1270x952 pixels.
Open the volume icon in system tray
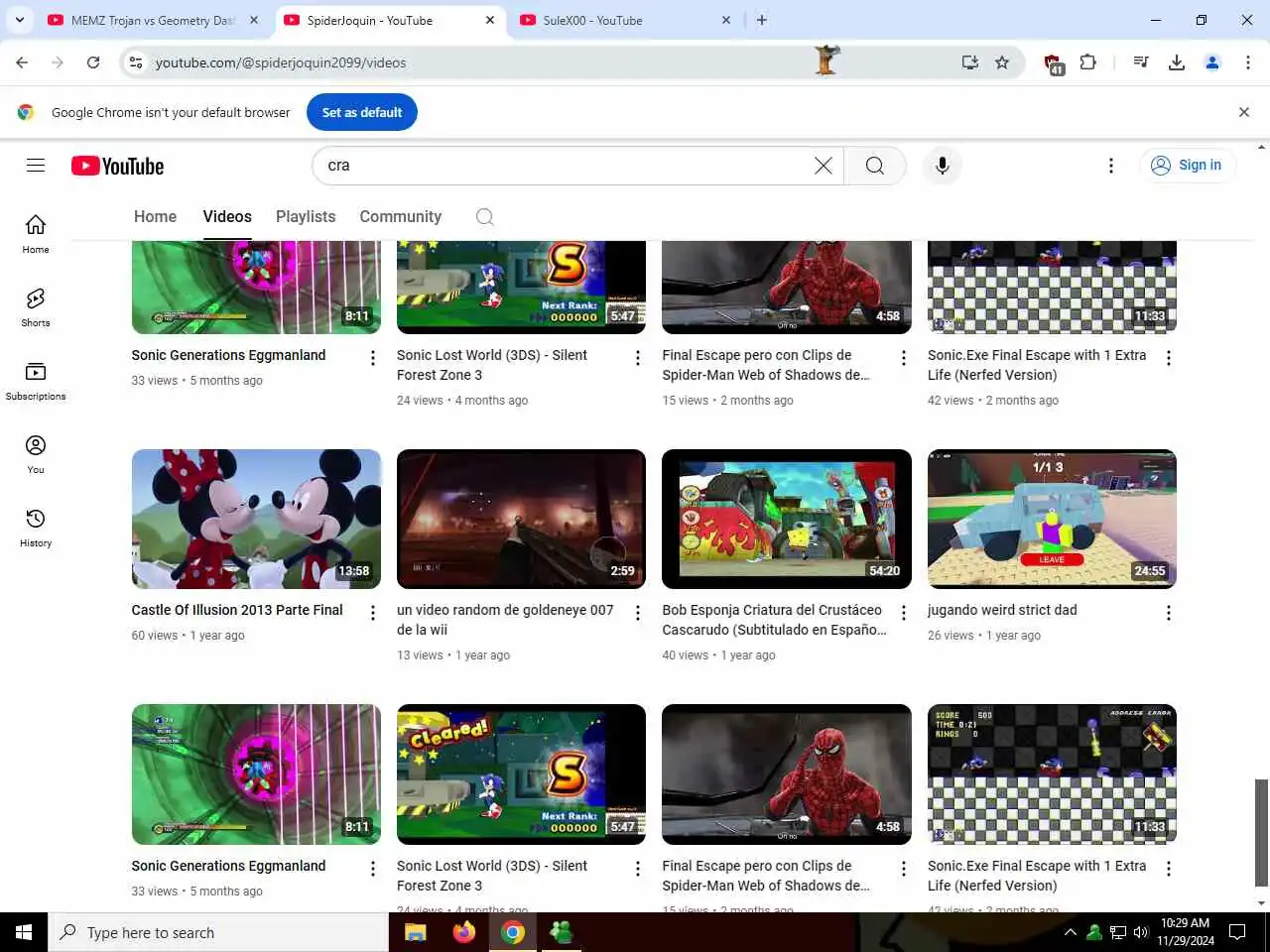[1141, 932]
